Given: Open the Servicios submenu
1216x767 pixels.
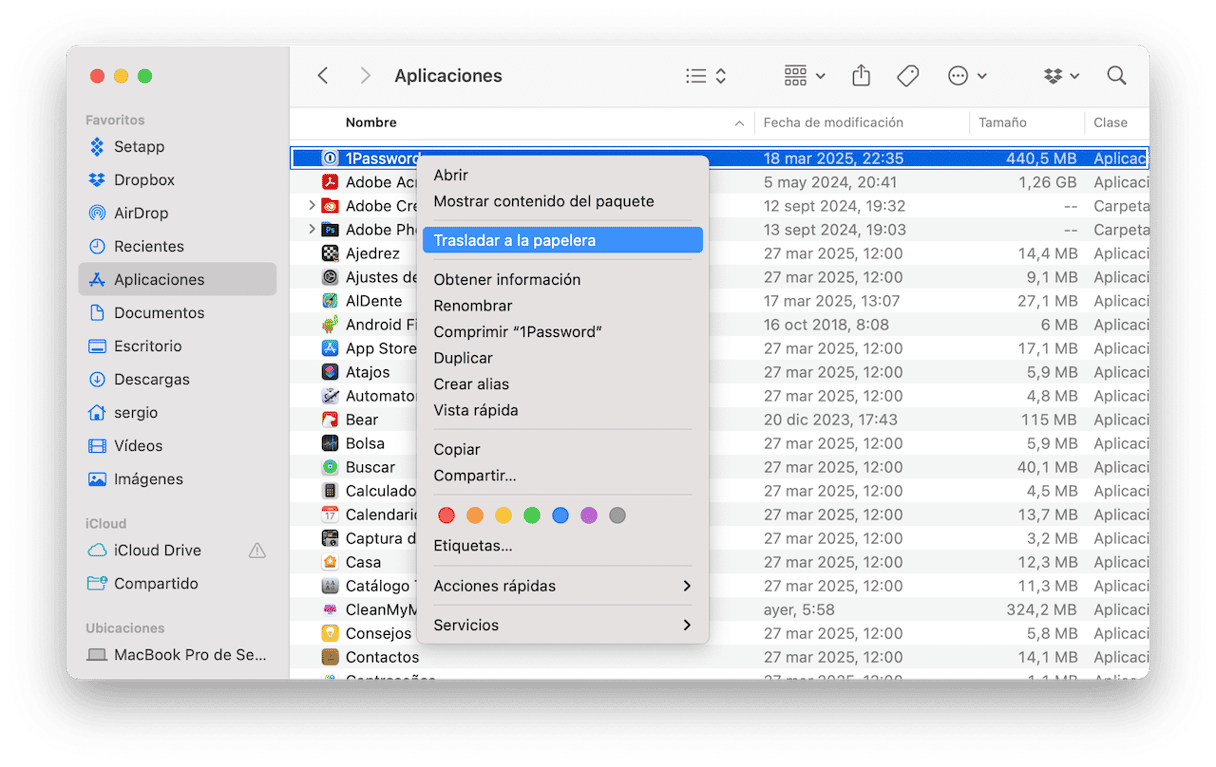Looking at the screenshot, I should pyautogui.click(x=563, y=625).
